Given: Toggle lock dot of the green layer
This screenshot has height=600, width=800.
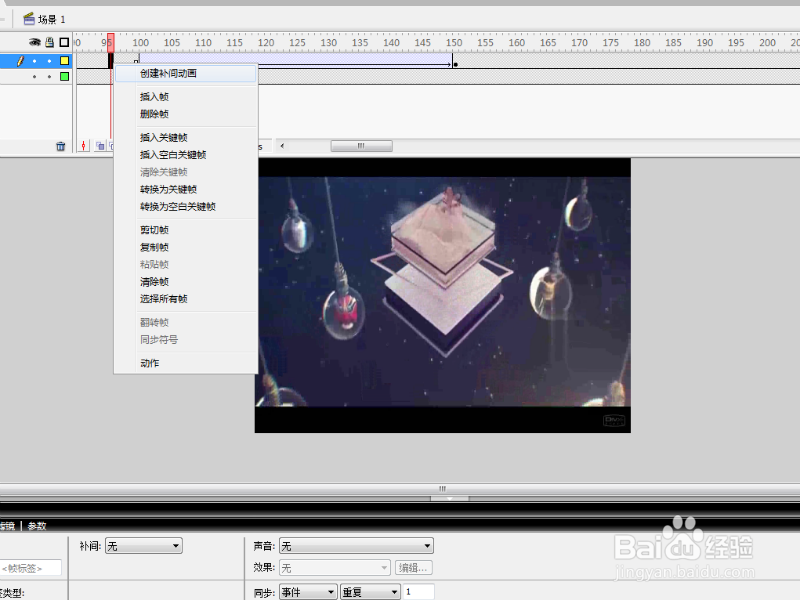Looking at the screenshot, I should (x=49, y=77).
